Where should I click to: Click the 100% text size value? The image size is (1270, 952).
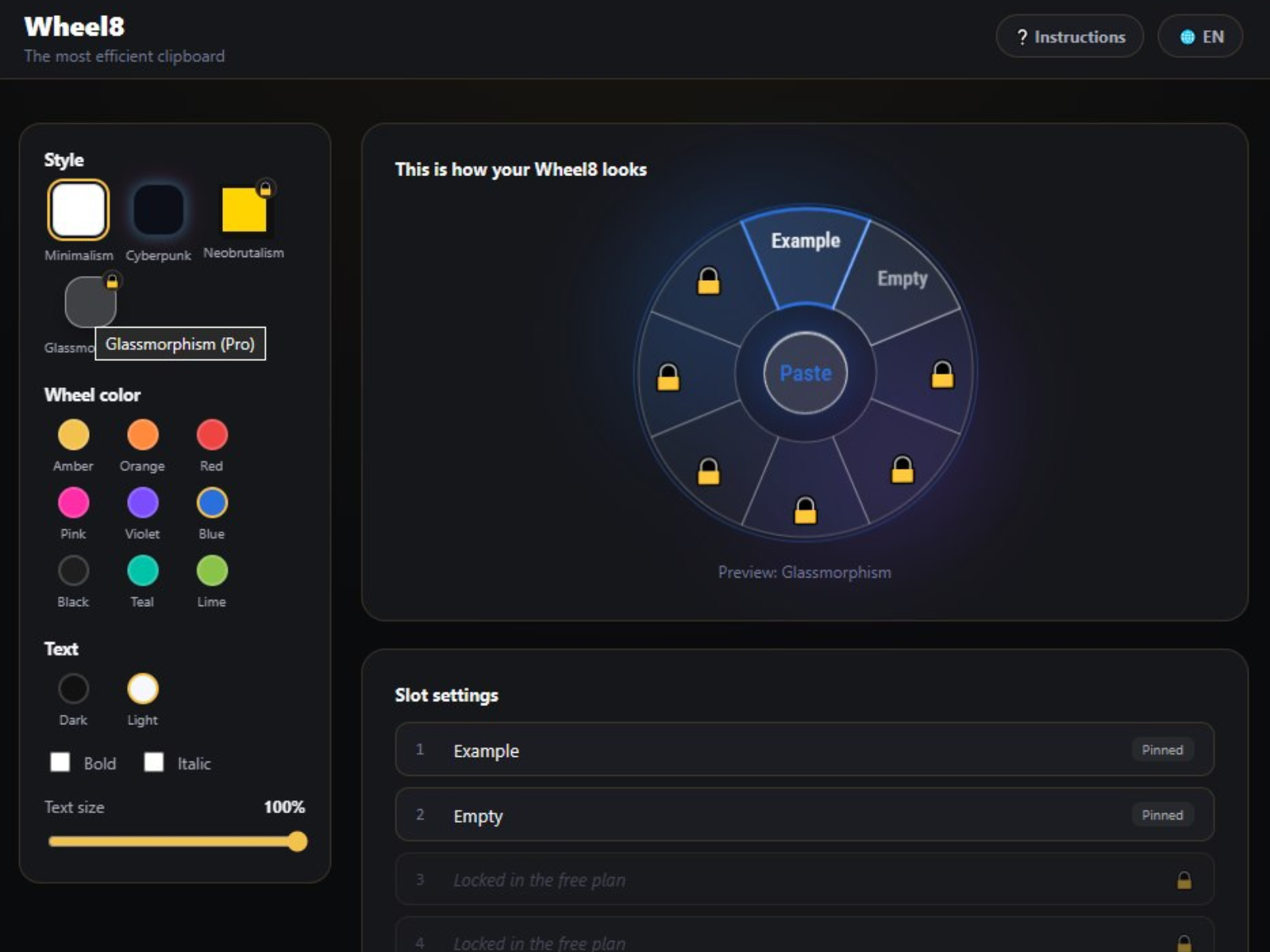click(284, 807)
